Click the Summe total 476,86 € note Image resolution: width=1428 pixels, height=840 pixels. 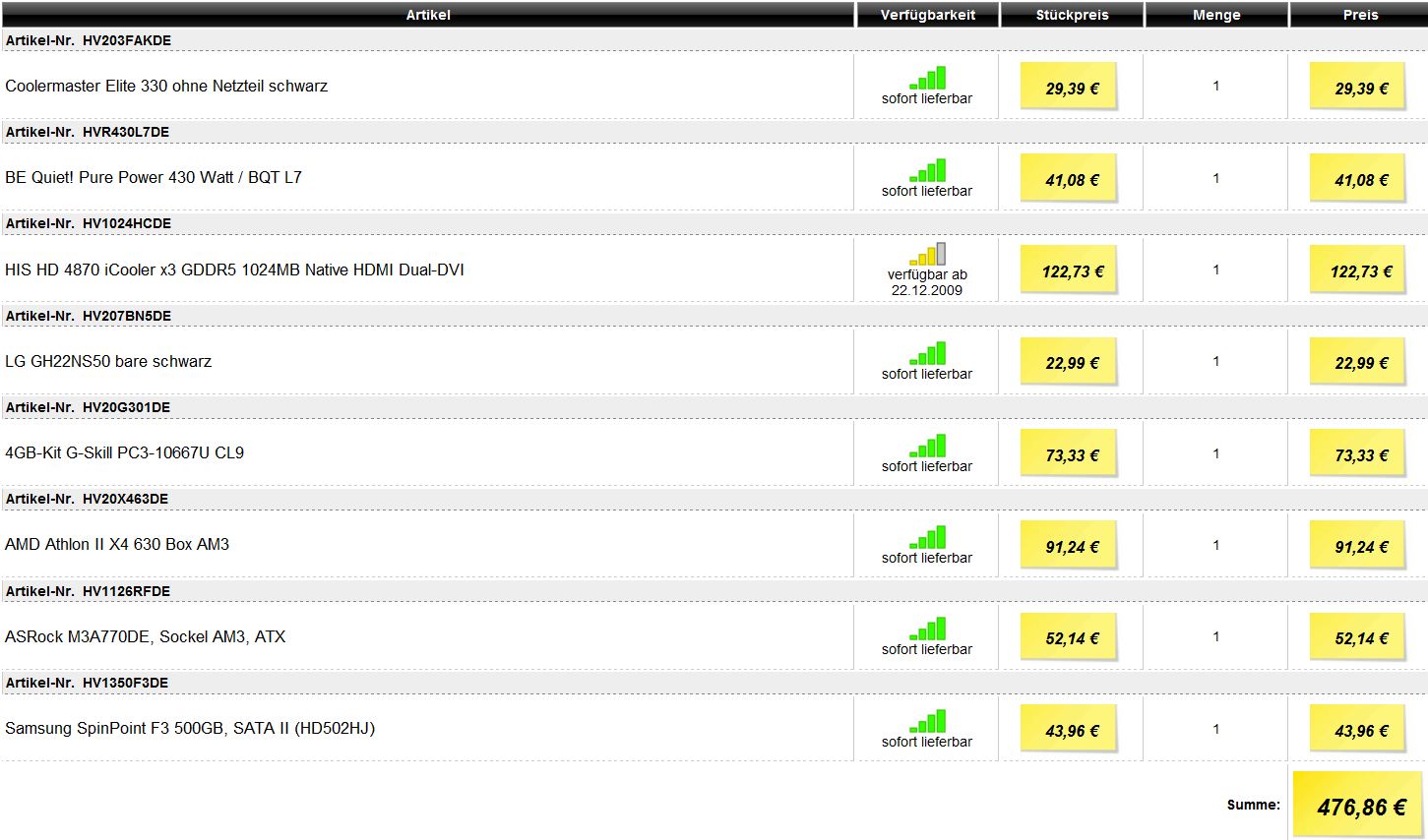tap(1358, 806)
